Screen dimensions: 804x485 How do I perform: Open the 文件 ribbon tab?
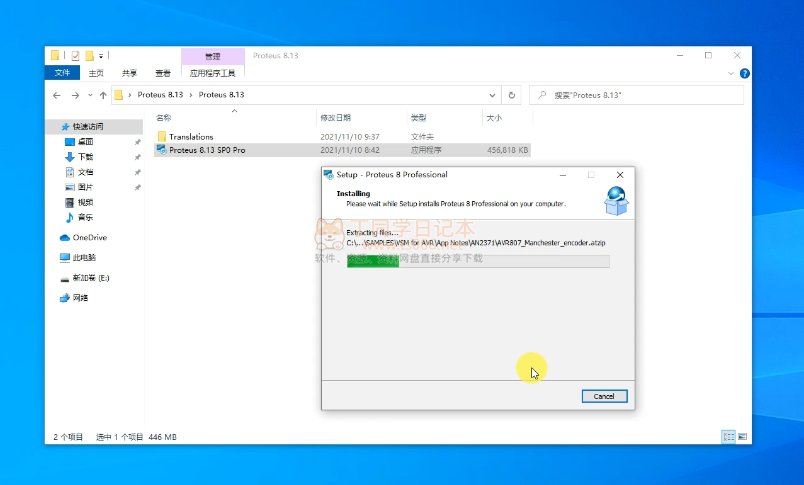62,73
